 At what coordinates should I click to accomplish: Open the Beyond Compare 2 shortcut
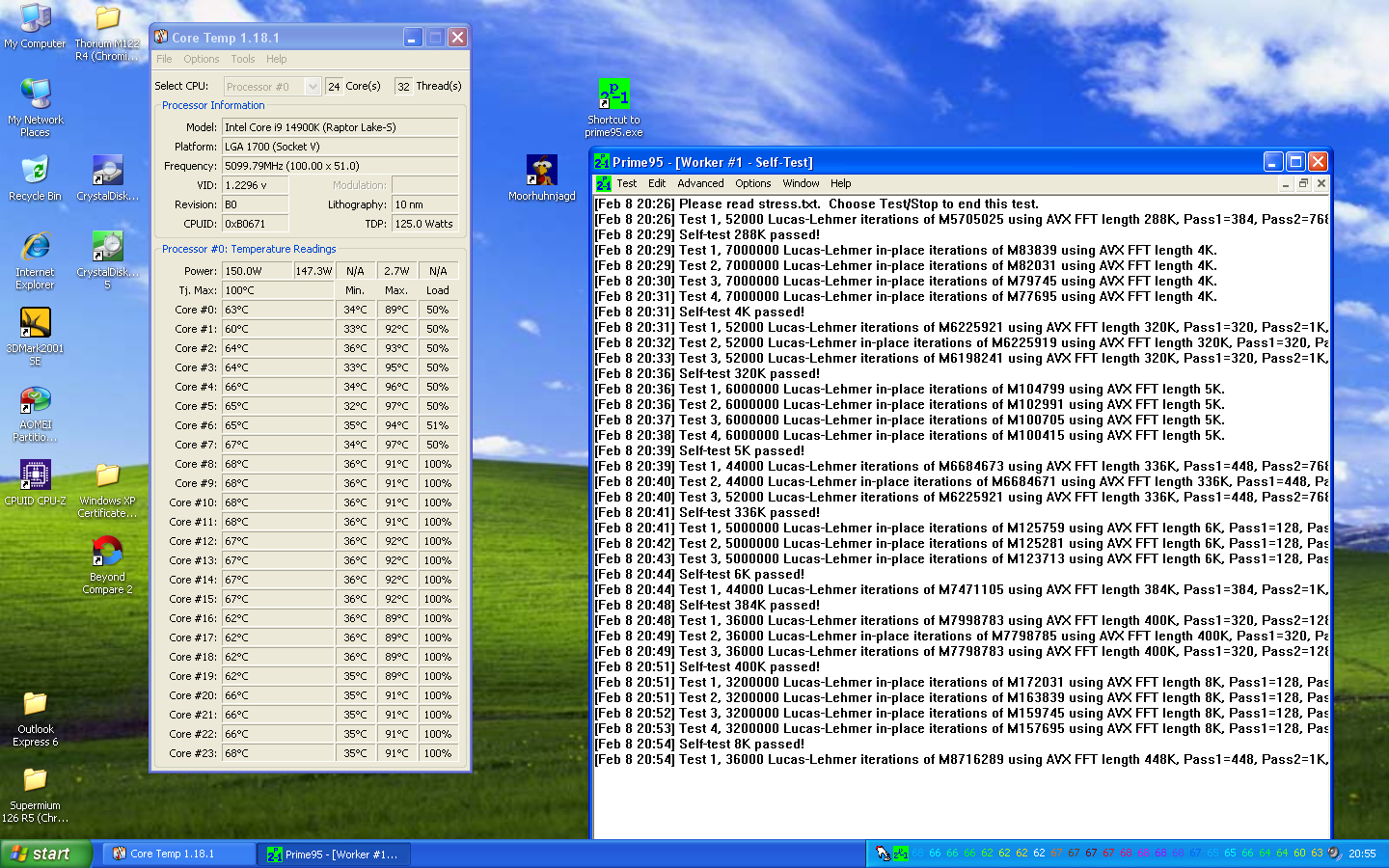click(x=107, y=553)
